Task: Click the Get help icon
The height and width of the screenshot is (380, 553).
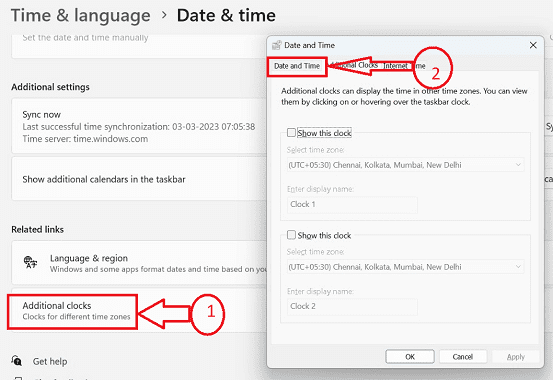Action: click(17, 361)
